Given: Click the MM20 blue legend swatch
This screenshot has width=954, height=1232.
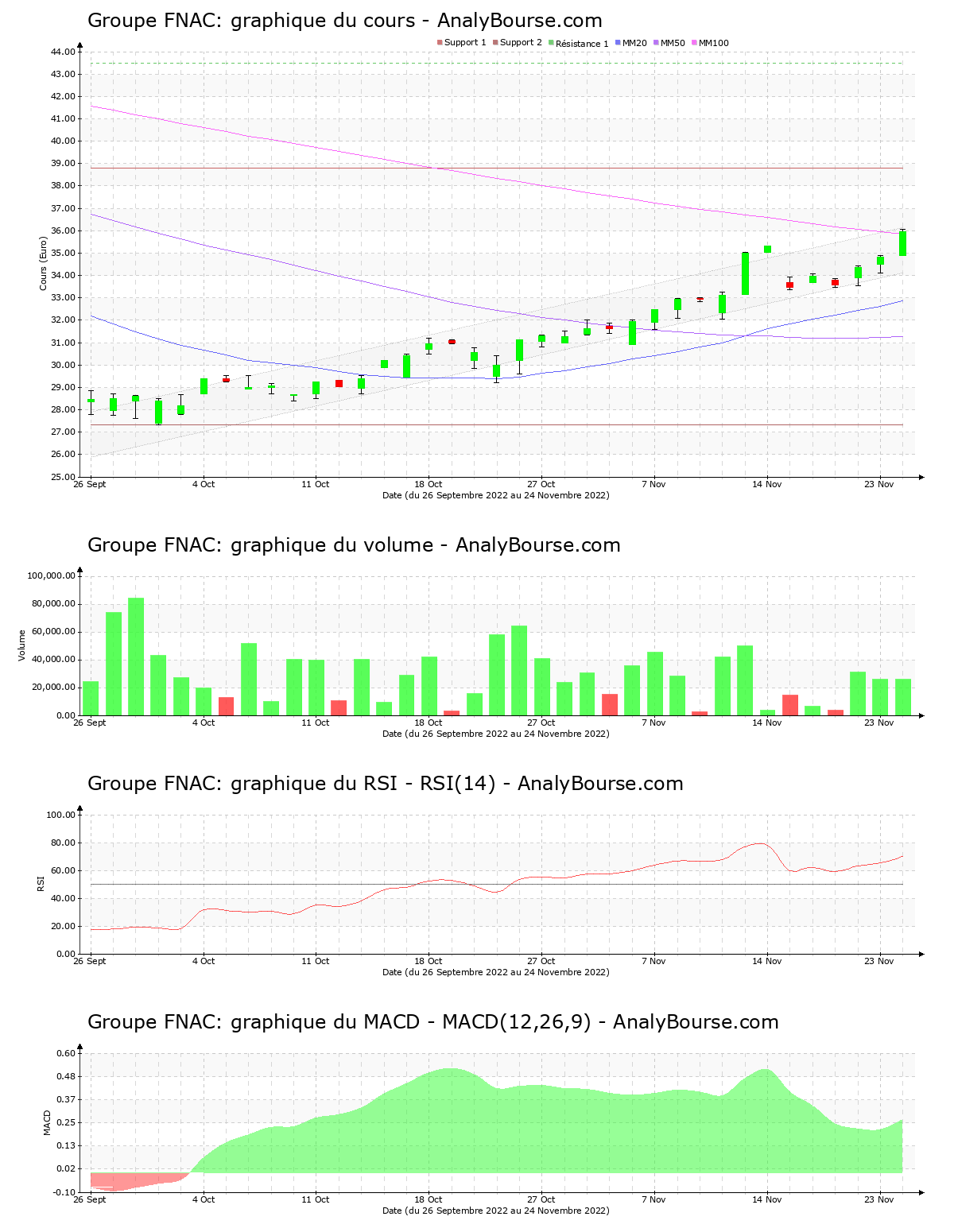Looking at the screenshot, I should 618,43.
